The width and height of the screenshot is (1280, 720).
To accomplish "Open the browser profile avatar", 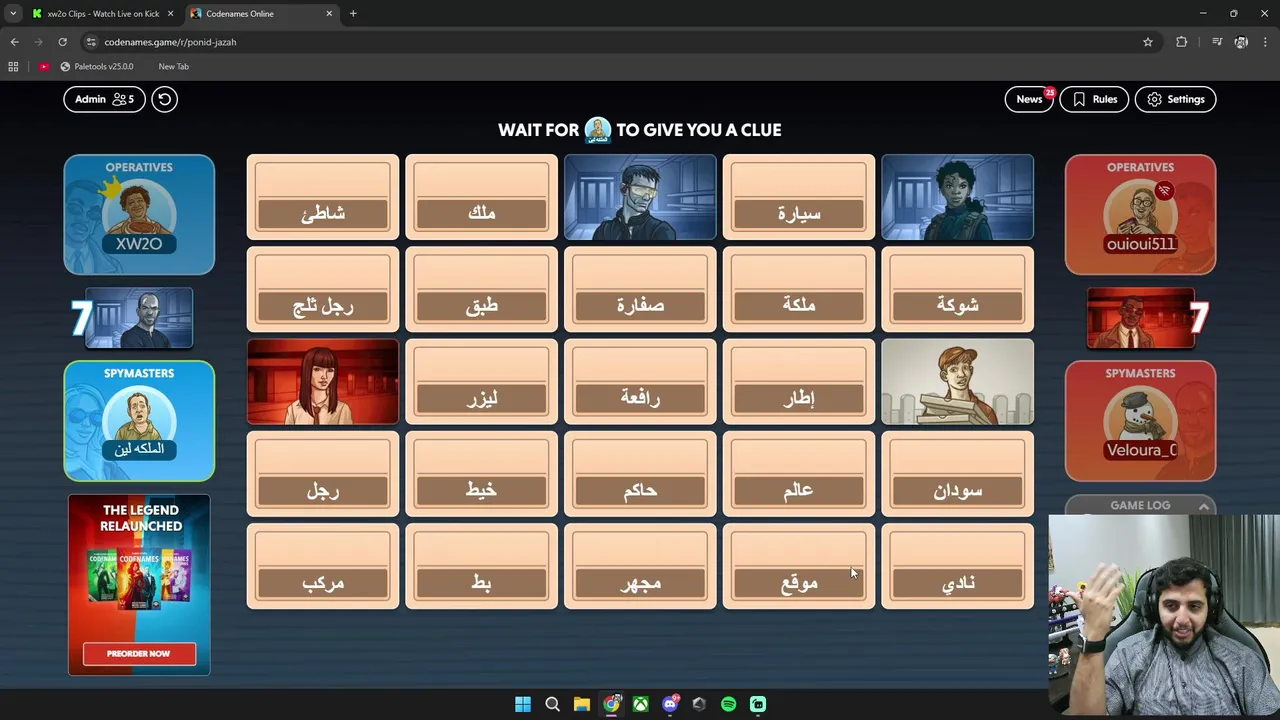I will click(1241, 42).
